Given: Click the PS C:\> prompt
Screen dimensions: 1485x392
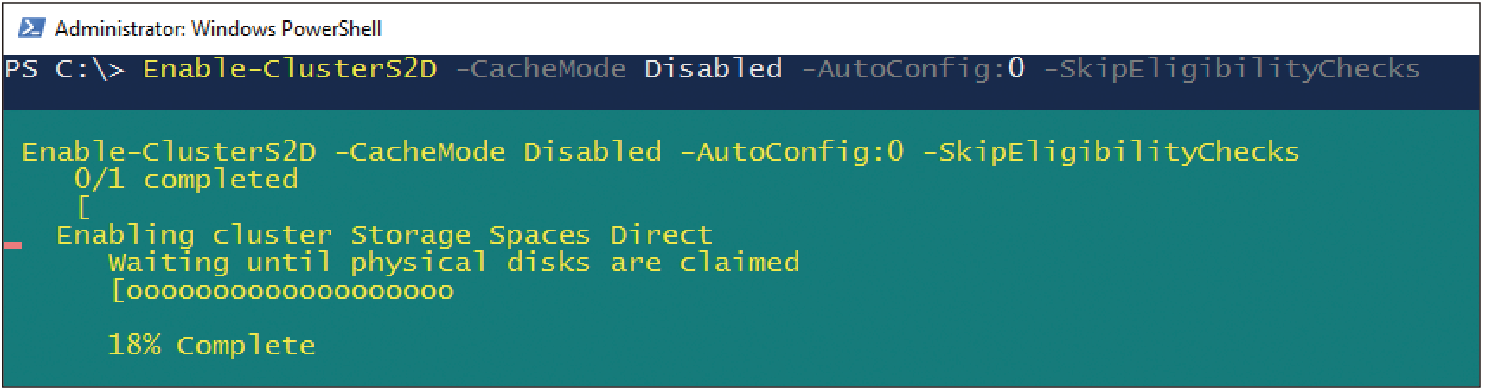Looking at the screenshot, I should click(x=65, y=69).
